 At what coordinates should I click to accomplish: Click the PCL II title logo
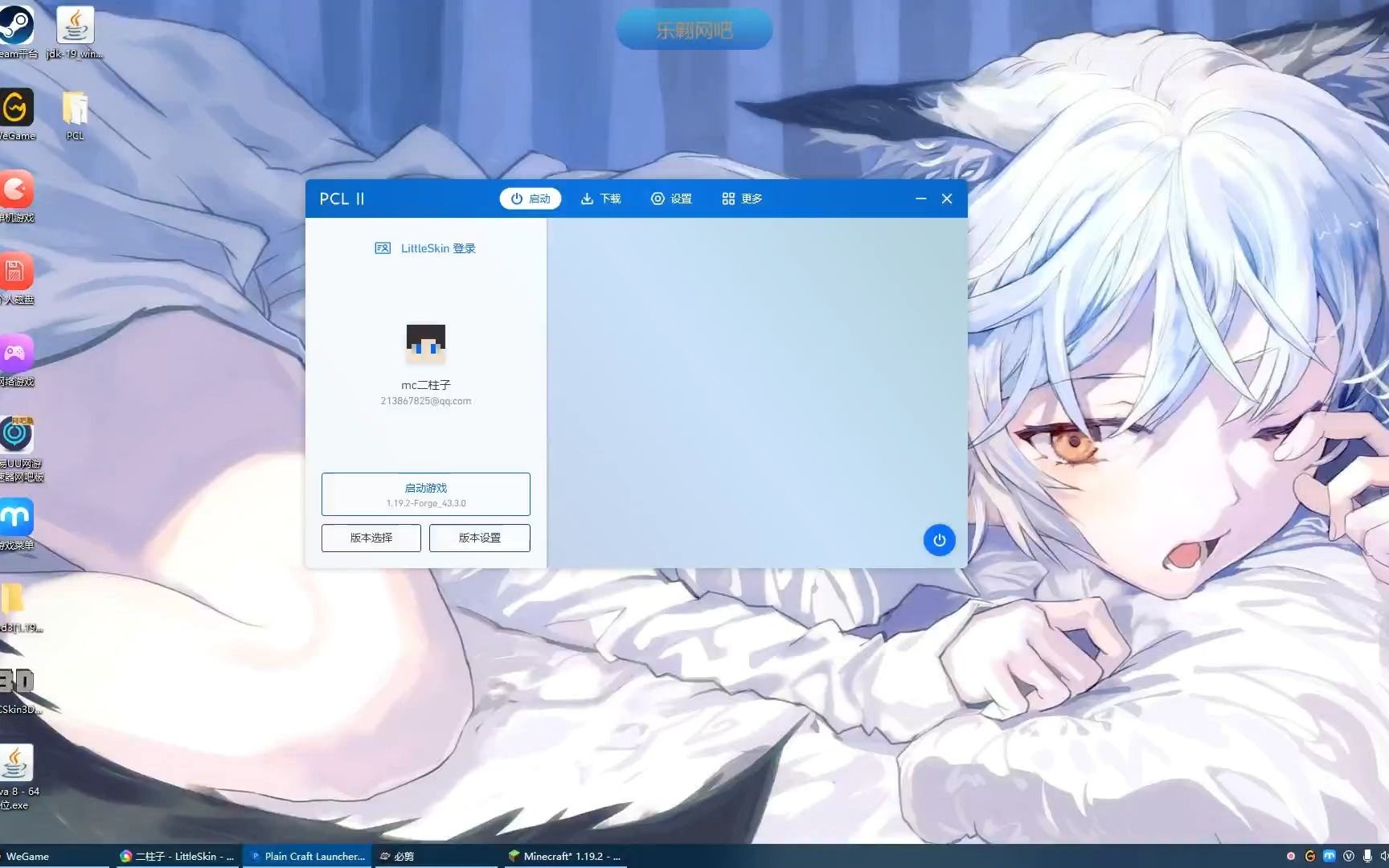pos(342,199)
